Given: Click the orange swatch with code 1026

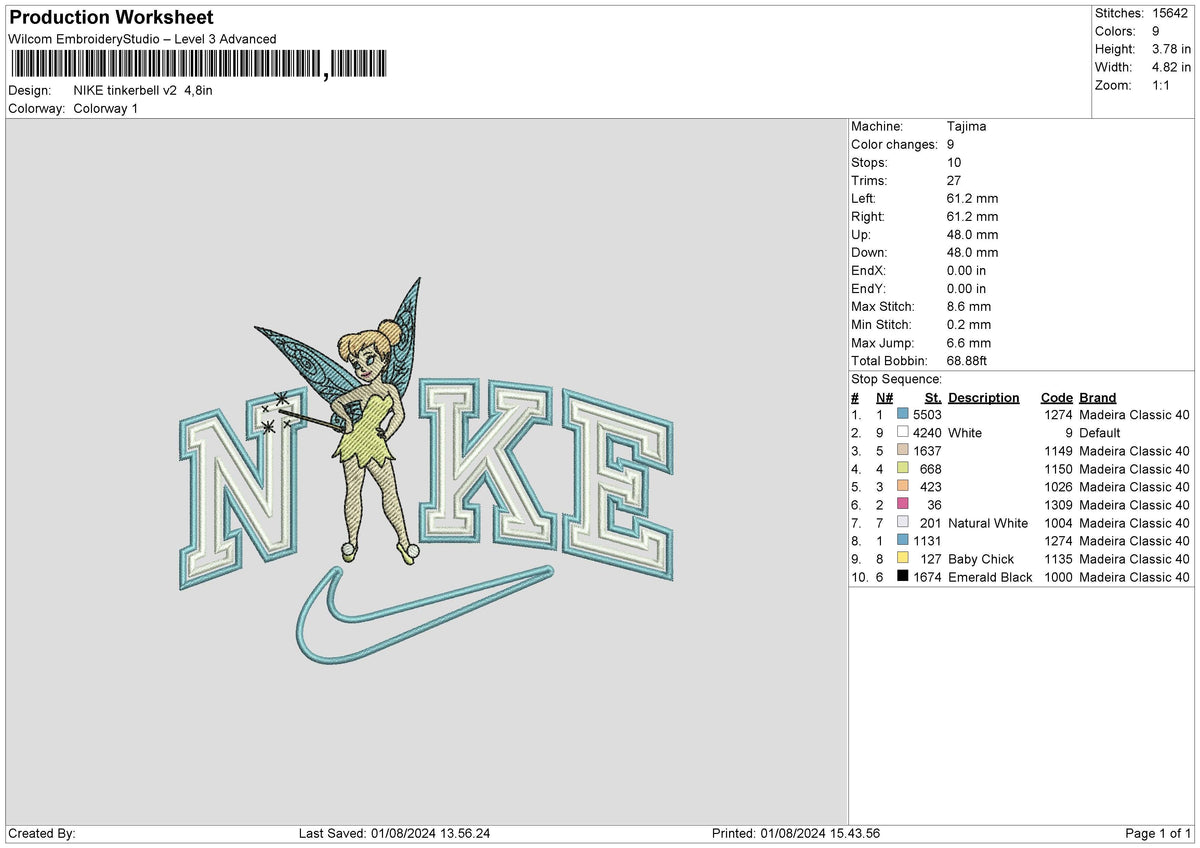Looking at the screenshot, I should tap(903, 487).
